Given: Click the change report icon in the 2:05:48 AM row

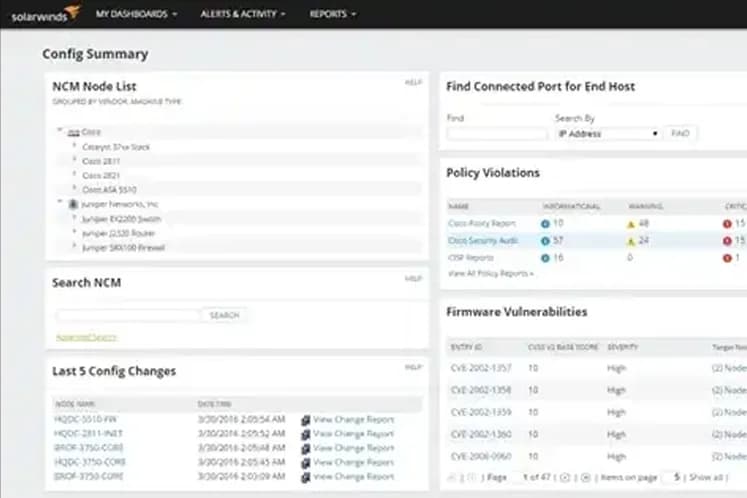Looking at the screenshot, I should click(305, 448).
